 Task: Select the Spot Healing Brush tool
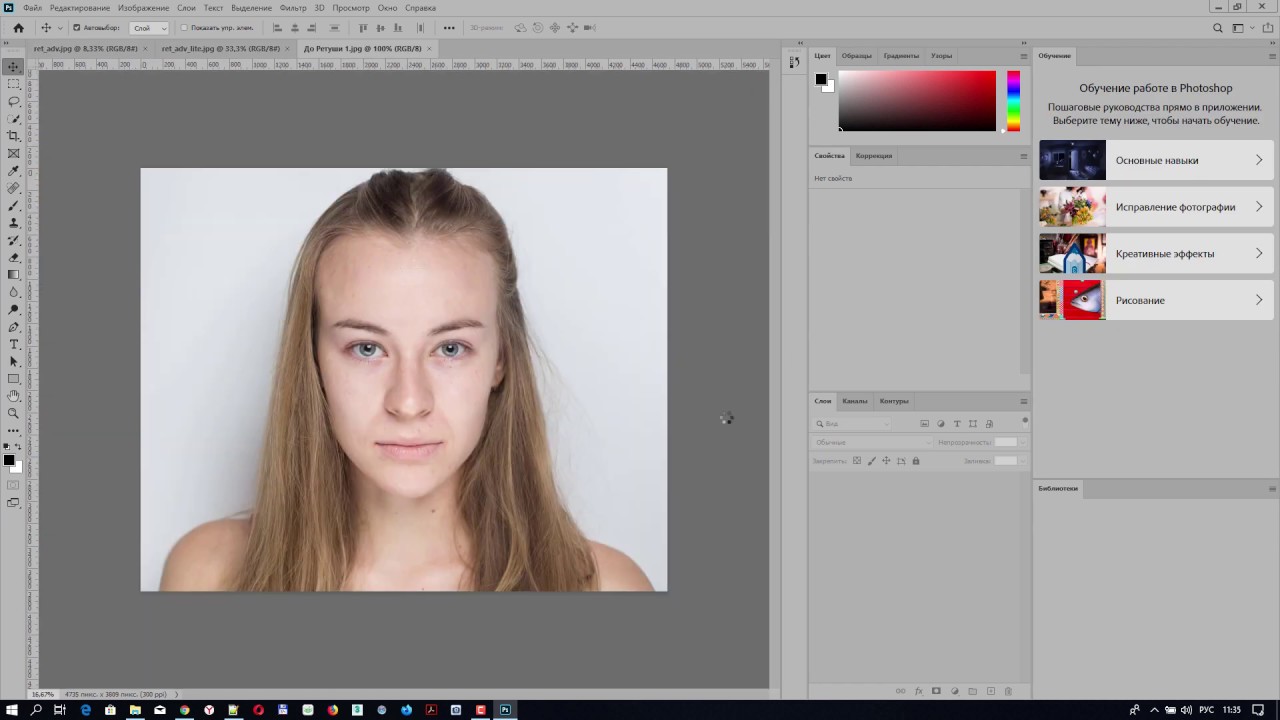pyautogui.click(x=13, y=188)
